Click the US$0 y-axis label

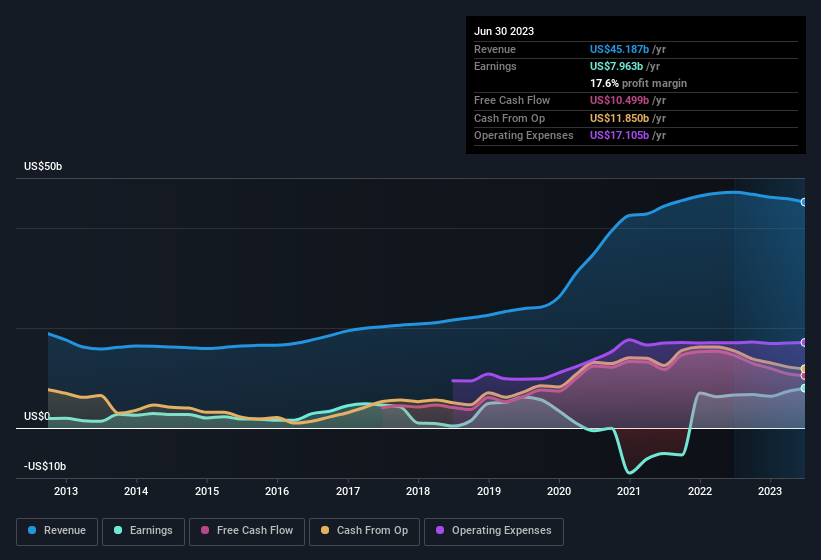pyautogui.click(x=37, y=416)
